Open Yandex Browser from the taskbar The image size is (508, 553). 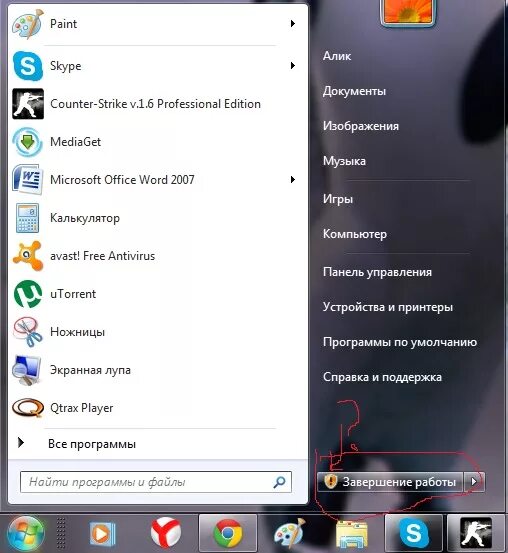(166, 533)
